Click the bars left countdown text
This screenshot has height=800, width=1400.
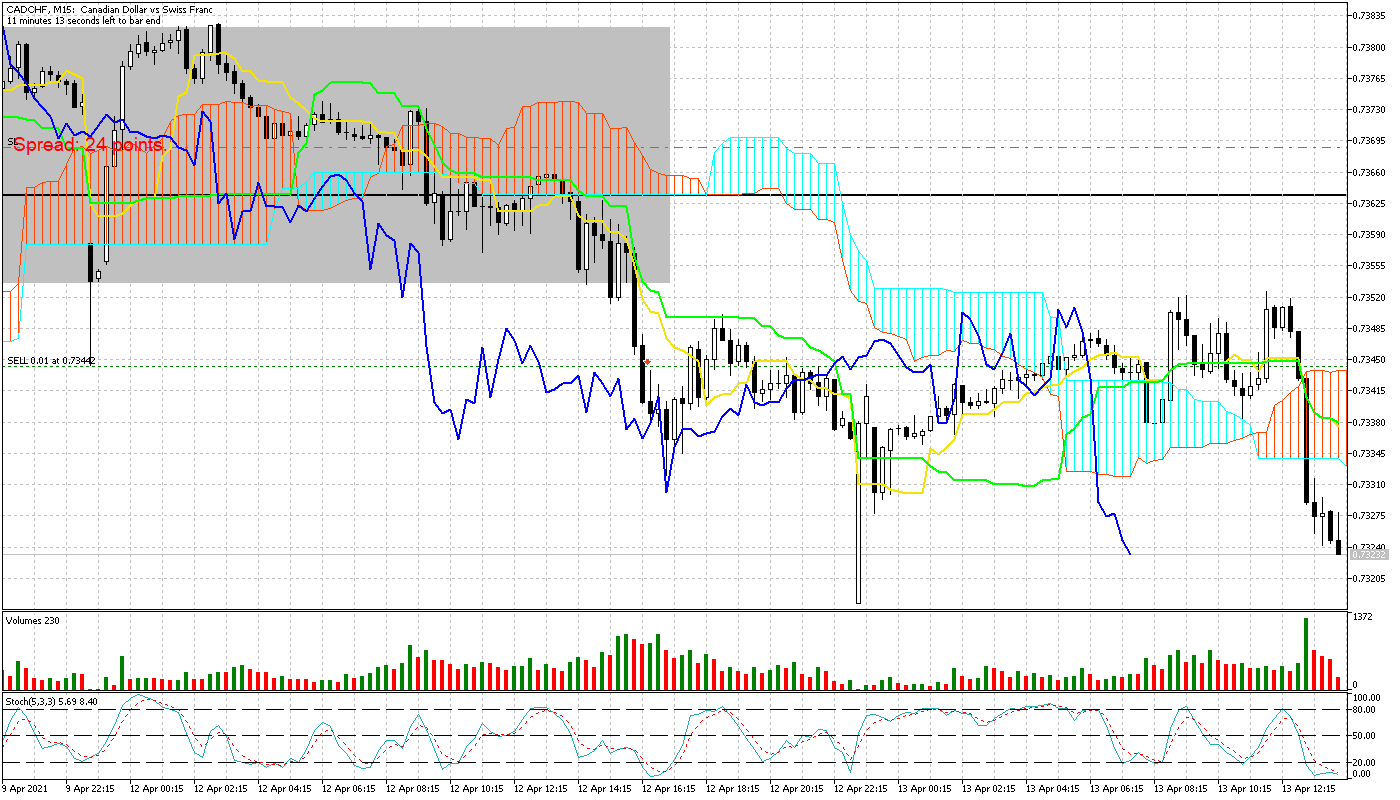(83, 21)
